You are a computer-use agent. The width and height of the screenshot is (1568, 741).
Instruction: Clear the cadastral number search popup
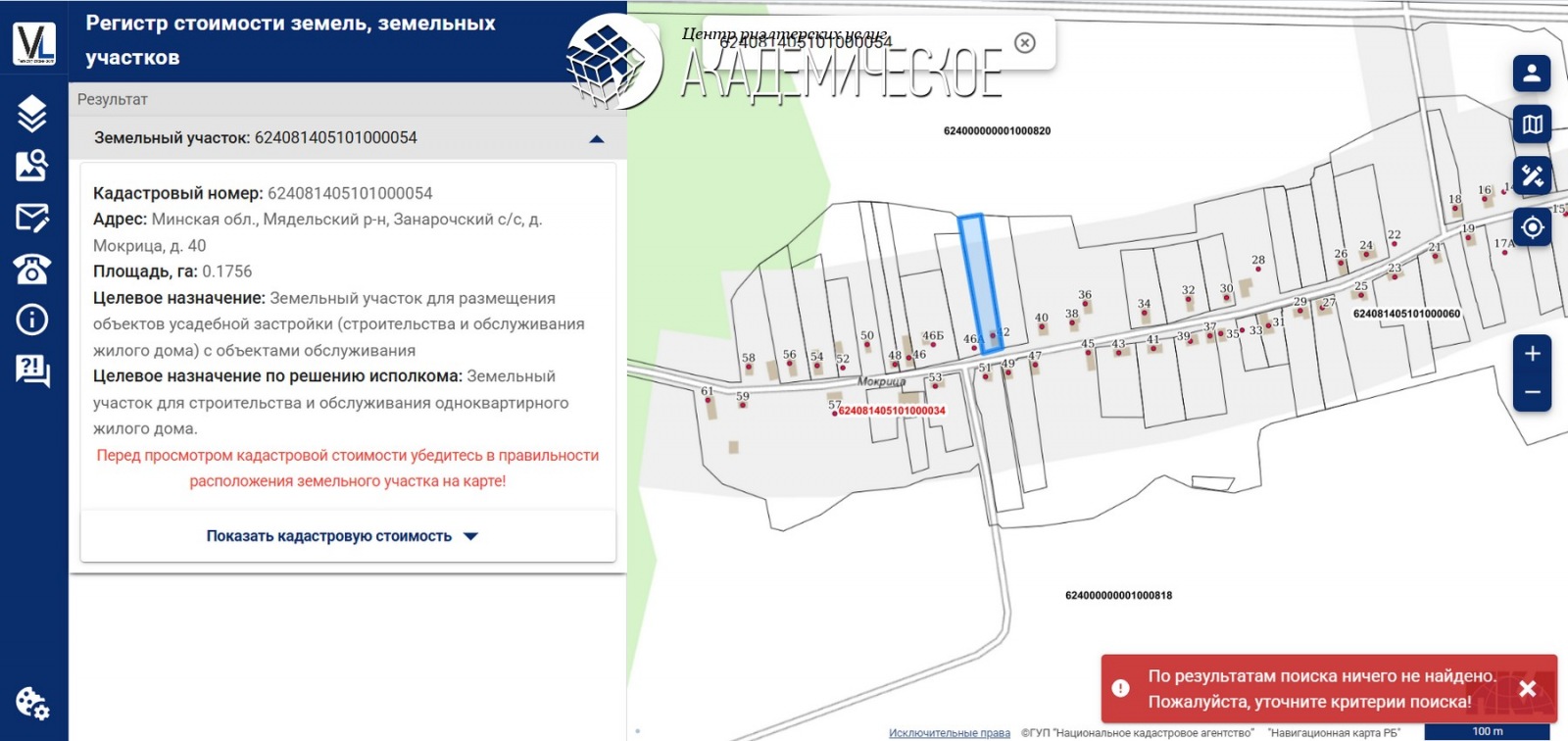[x=1024, y=43]
